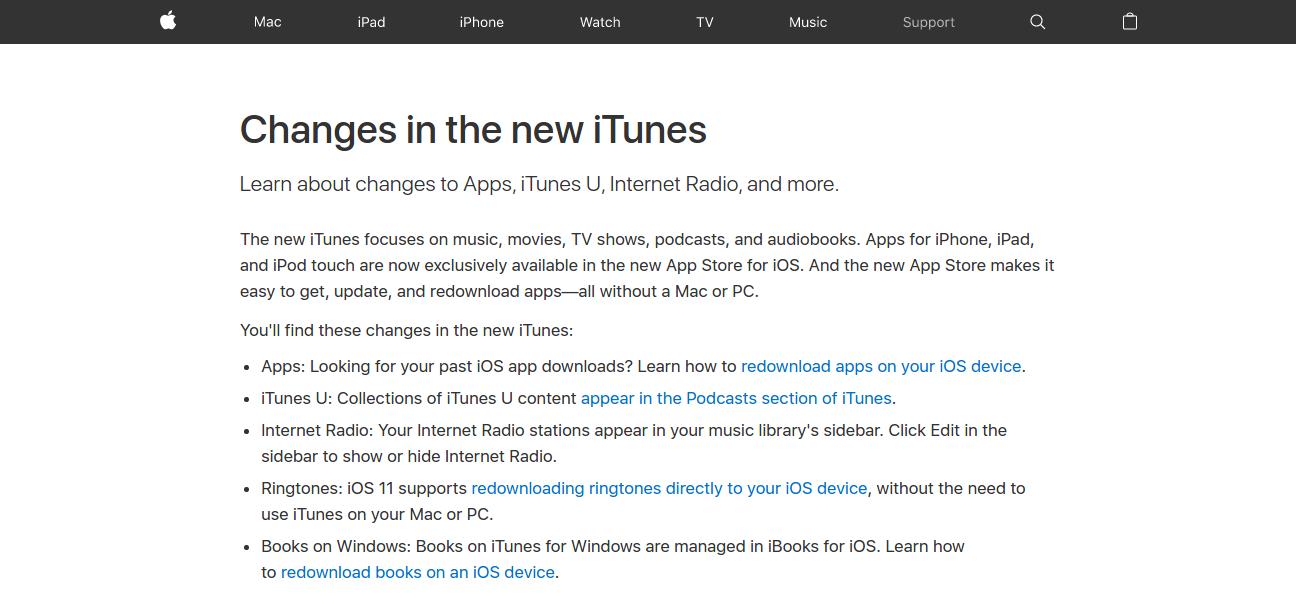Open the Watch navigation item

(x=600, y=22)
